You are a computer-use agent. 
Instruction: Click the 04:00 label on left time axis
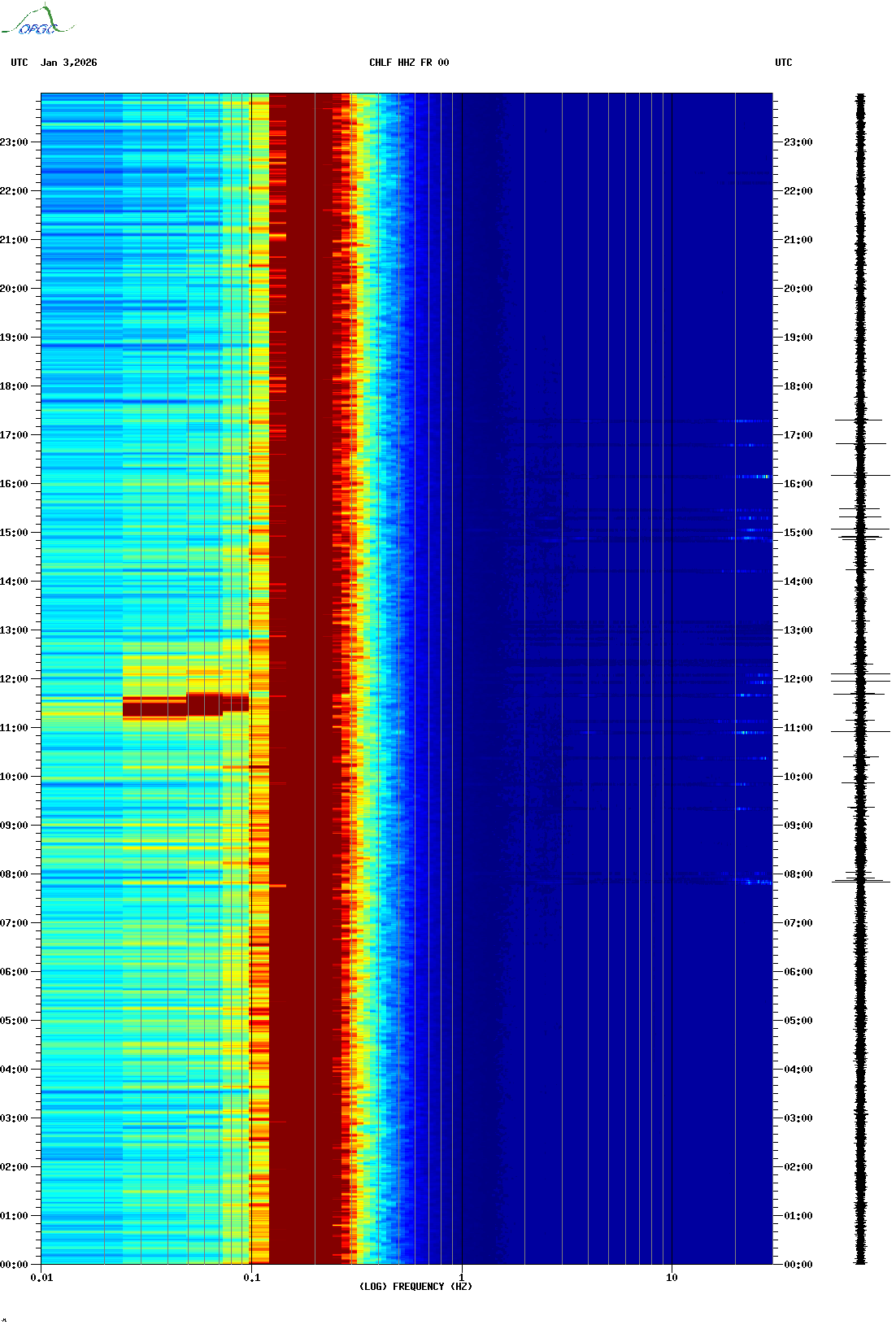coord(15,1070)
